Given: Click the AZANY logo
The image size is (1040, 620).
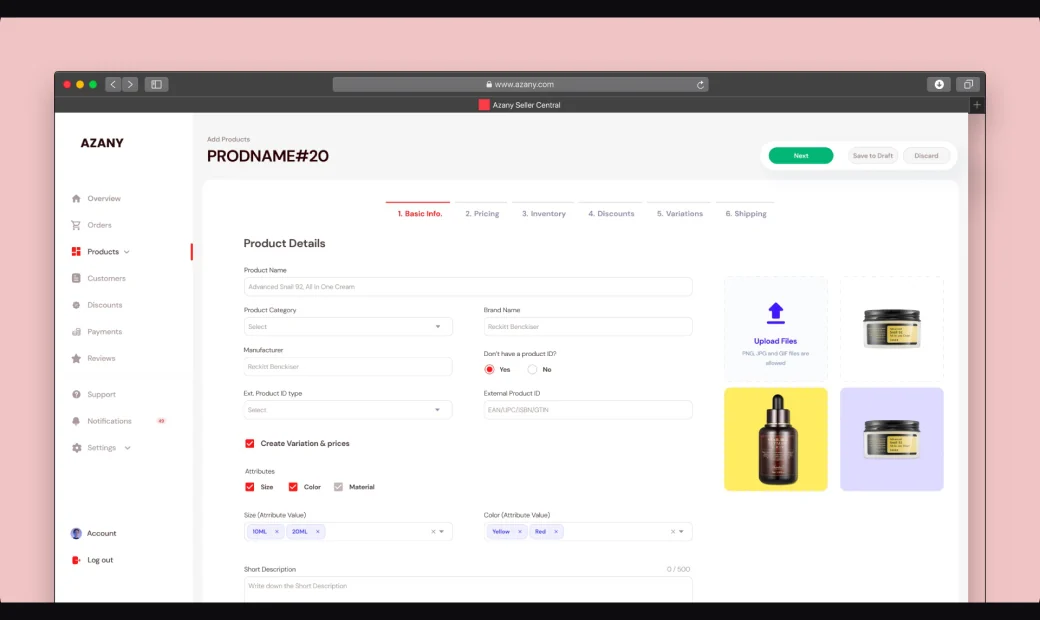Looking at the screenshot, I should tap(102, 143).
